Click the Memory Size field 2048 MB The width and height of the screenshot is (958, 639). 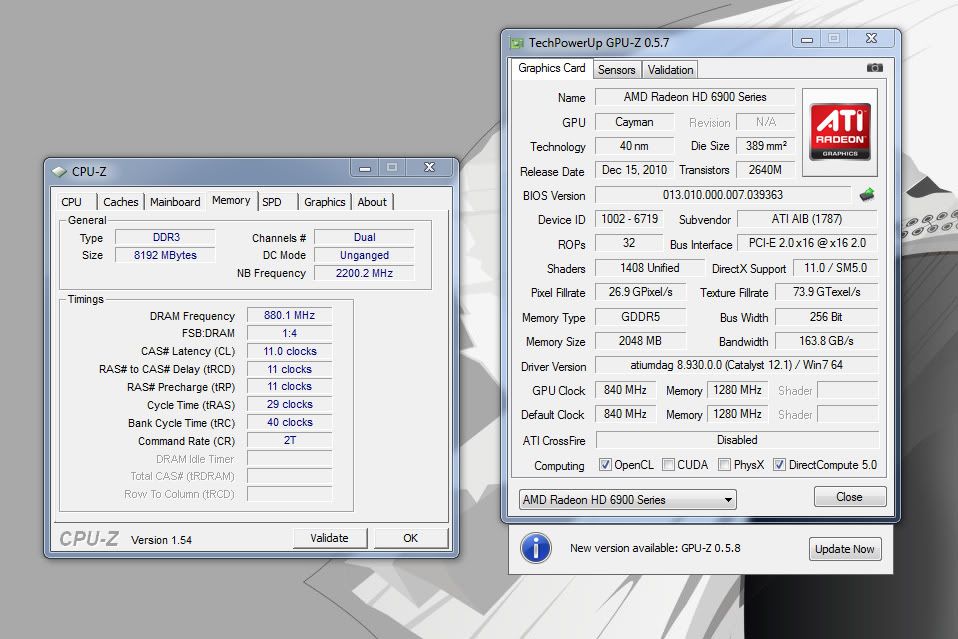pyautogui.click(x=640, y=341)
